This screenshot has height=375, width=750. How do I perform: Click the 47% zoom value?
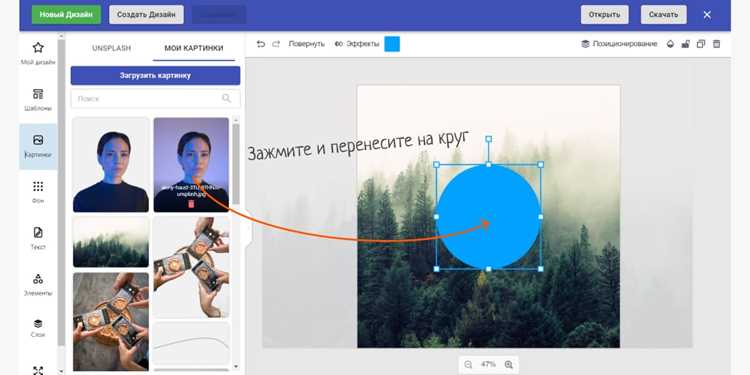(488, 364)
